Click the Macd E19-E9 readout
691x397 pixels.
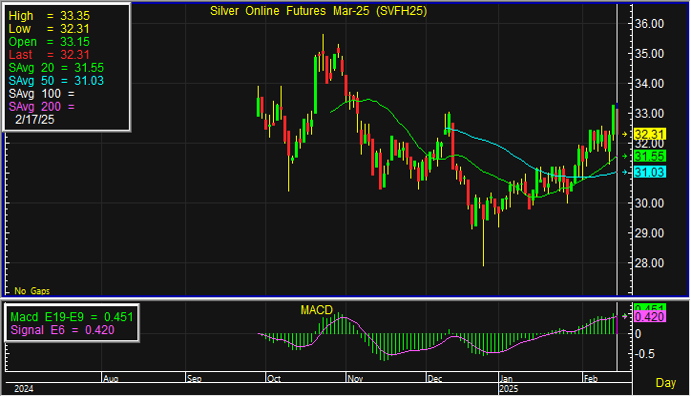pyautogui.click(x=71, y=317)
